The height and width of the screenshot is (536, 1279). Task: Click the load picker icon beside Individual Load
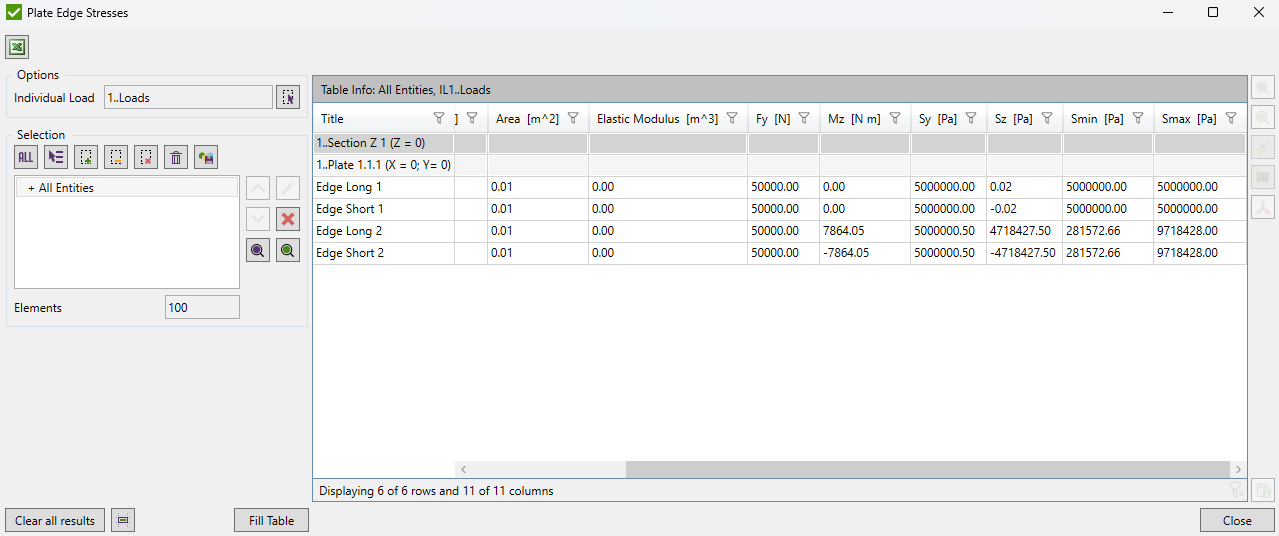(x=288, y=97)
